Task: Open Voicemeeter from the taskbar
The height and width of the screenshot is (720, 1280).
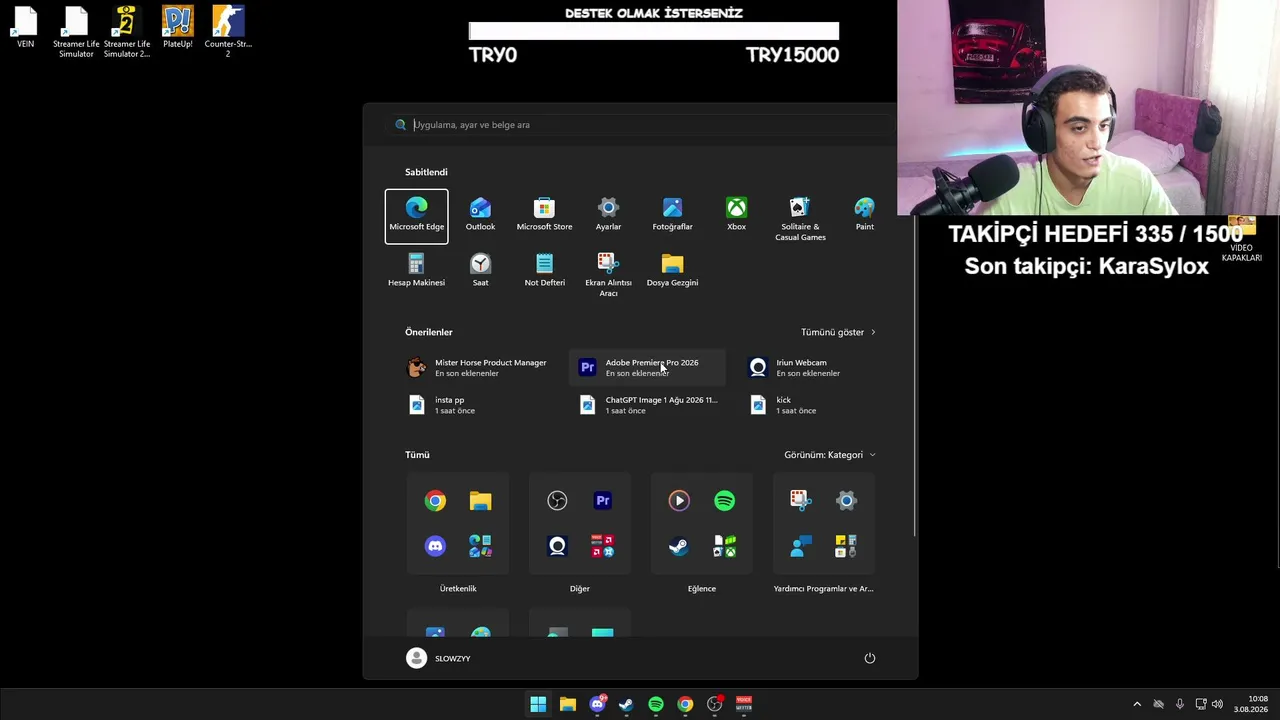Action: 744,704
